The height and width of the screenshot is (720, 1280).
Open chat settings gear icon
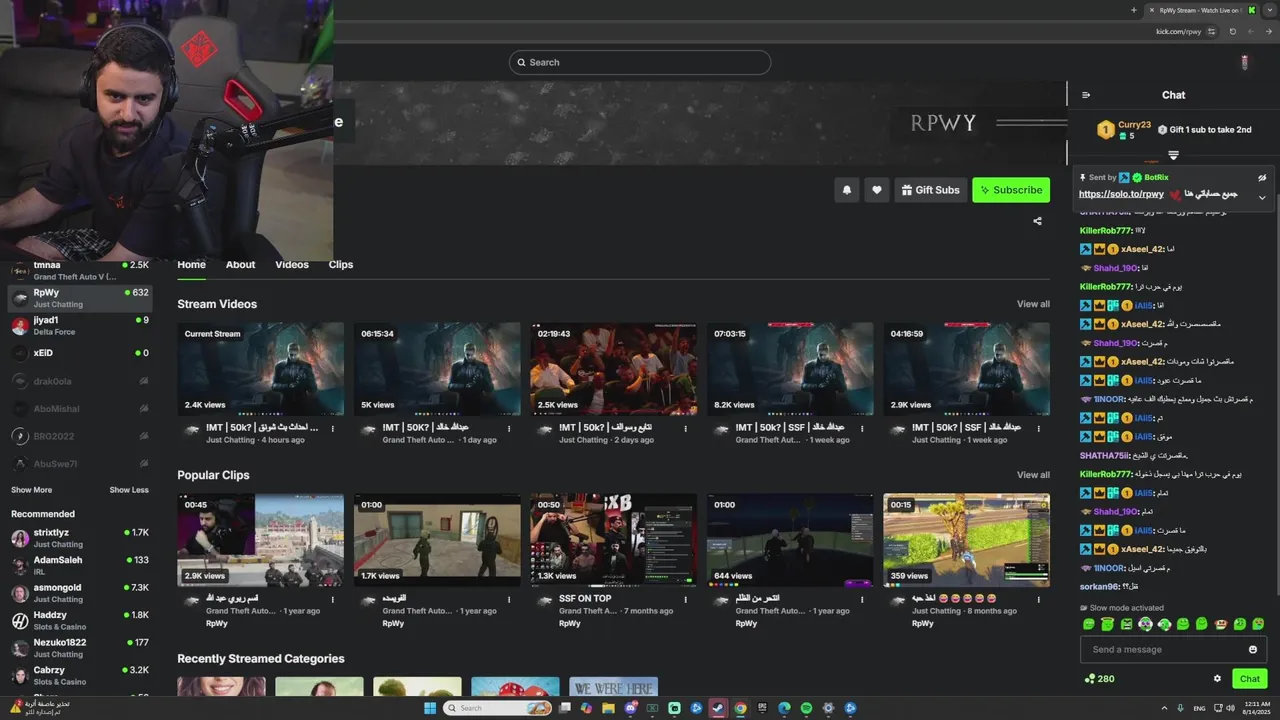pyautogui.click(x=1217, y=678)
